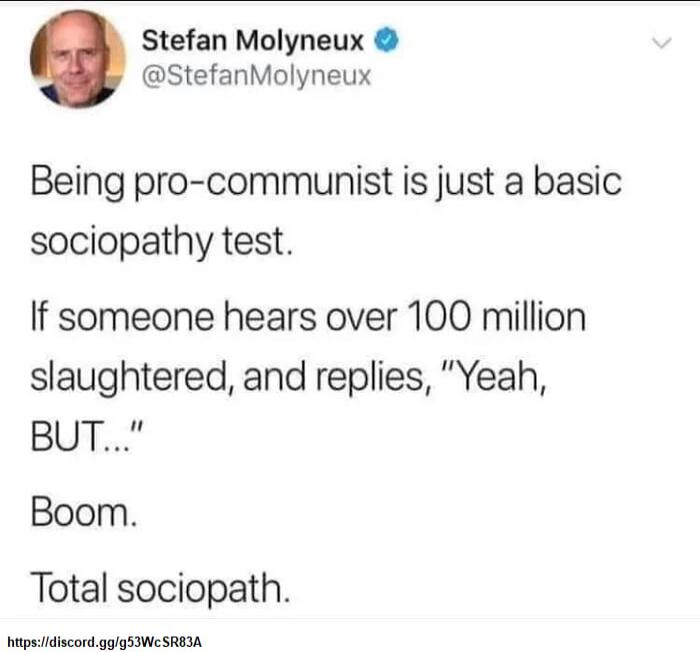Open the @StefanMolyneux handle
This screenshot has height=652, width=700.
(x=256, y=75)
